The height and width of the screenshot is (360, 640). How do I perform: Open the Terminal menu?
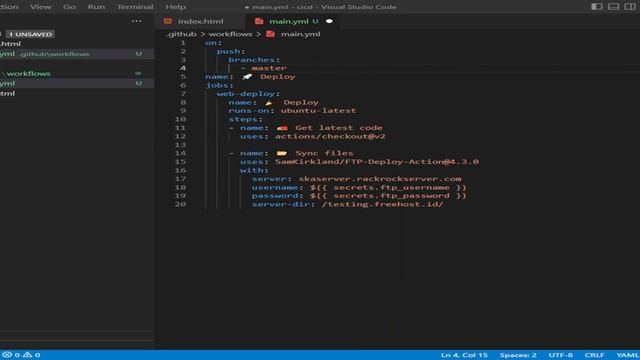[135, 7]
